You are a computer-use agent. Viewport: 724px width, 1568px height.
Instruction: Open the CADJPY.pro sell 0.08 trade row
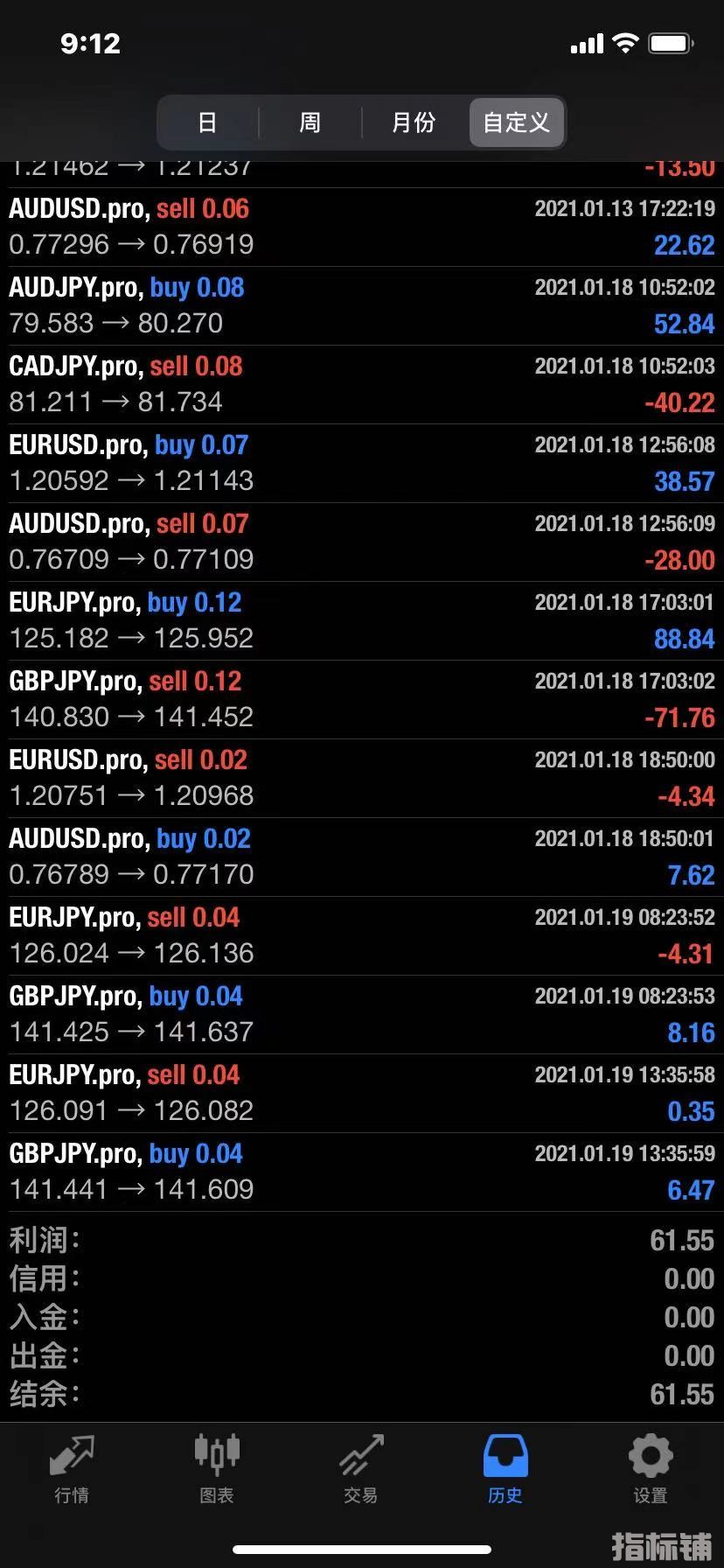(362, 385)
